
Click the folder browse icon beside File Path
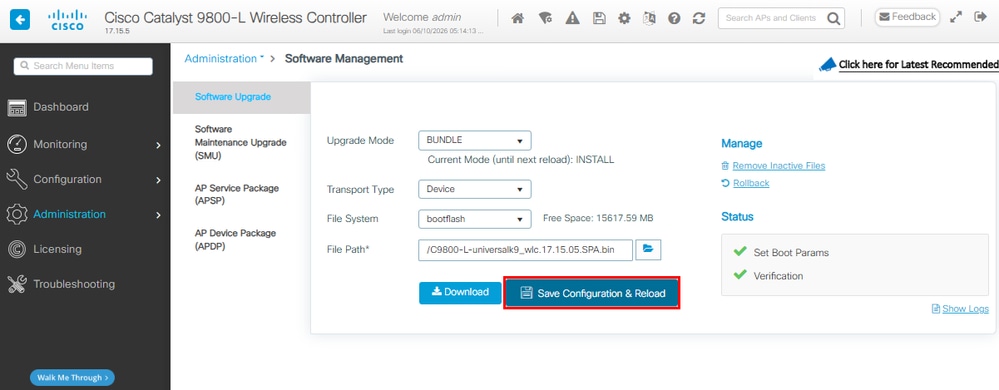[648, 249]
